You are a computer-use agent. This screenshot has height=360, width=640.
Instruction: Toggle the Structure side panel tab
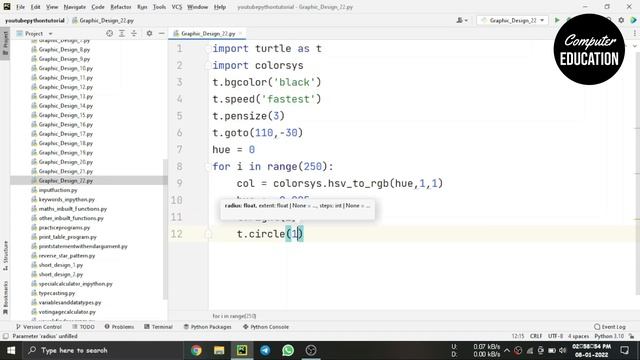(x=5, y=256)
